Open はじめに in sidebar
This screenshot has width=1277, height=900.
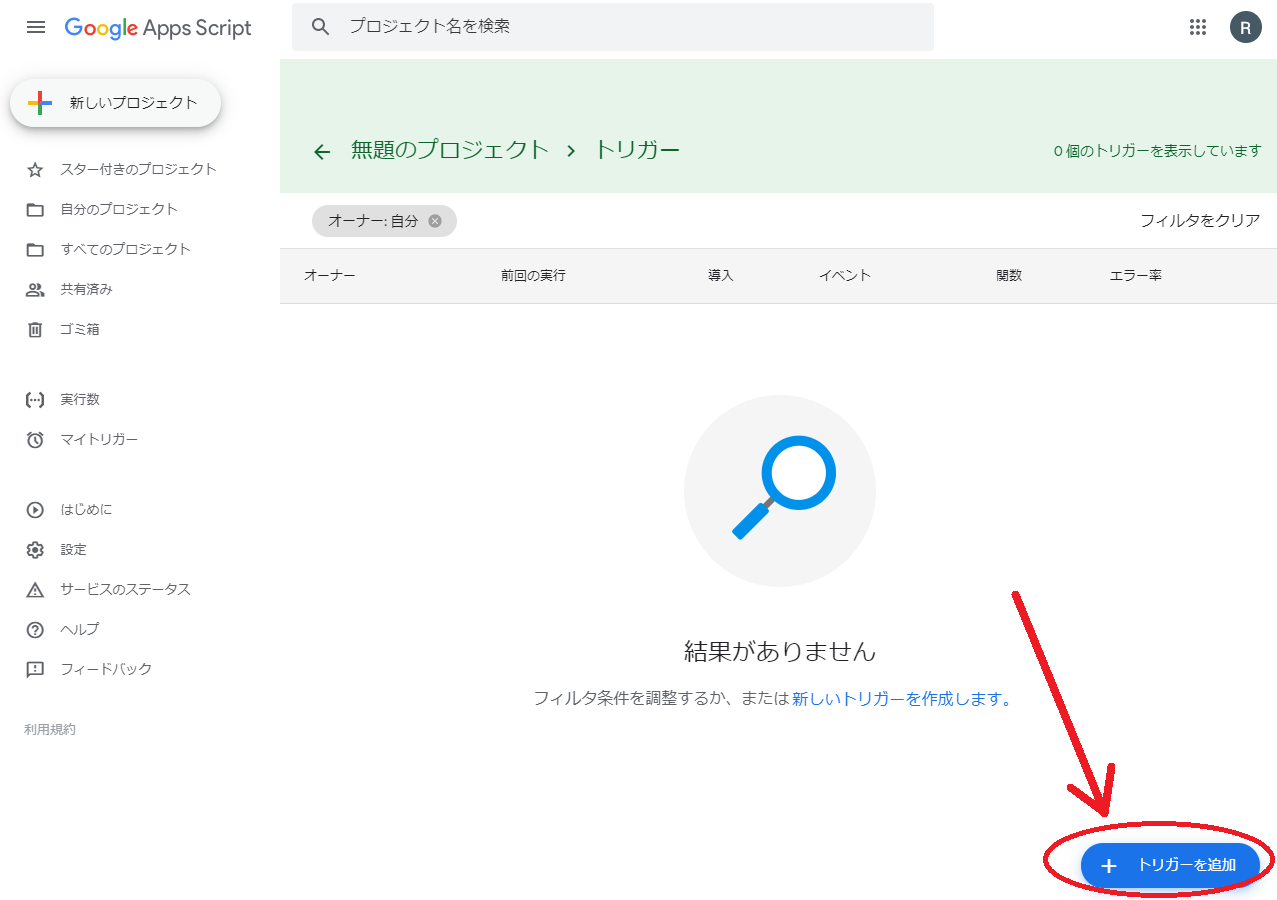86,509
